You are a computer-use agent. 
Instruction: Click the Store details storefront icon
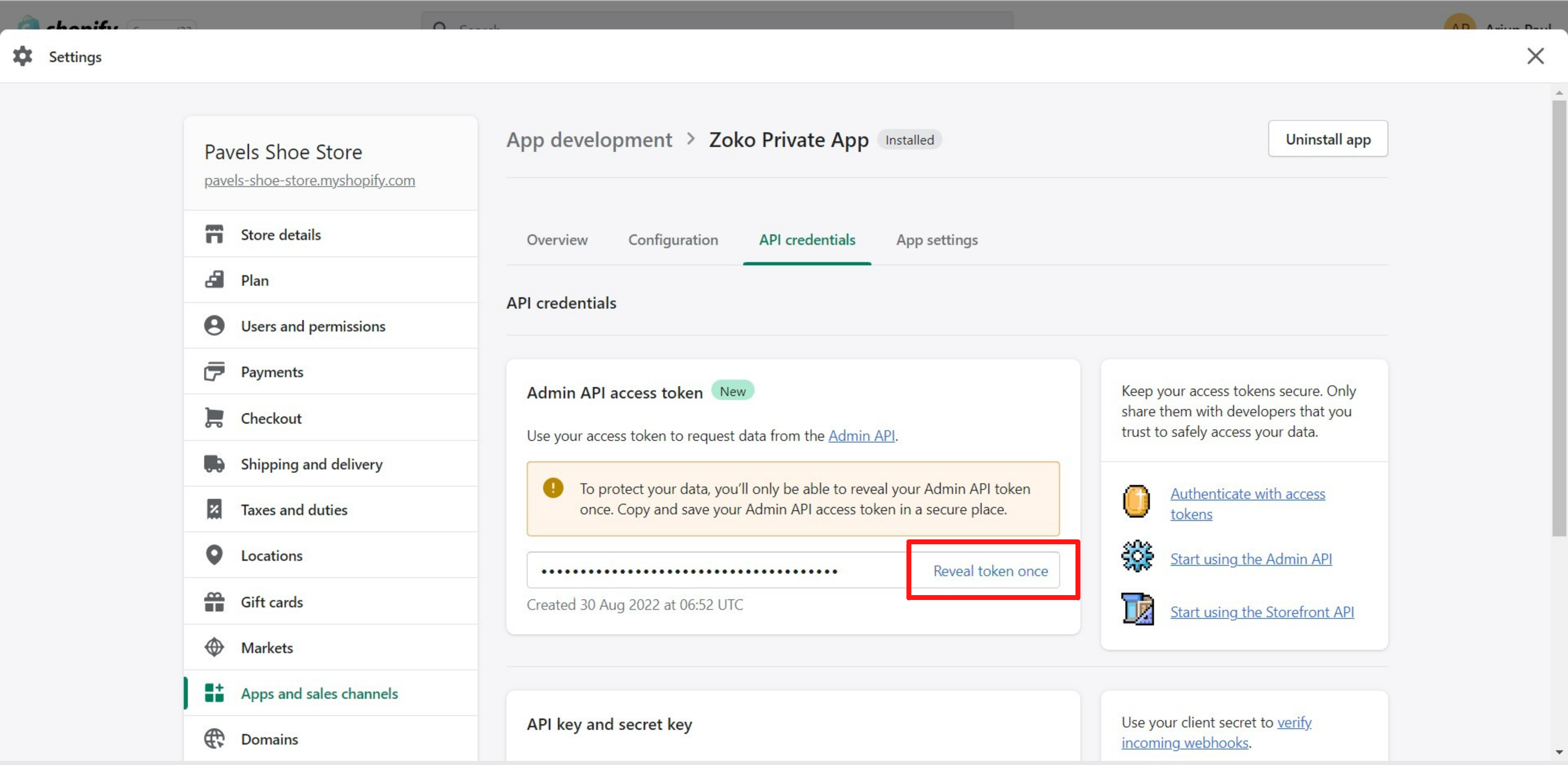coord(214,234)
